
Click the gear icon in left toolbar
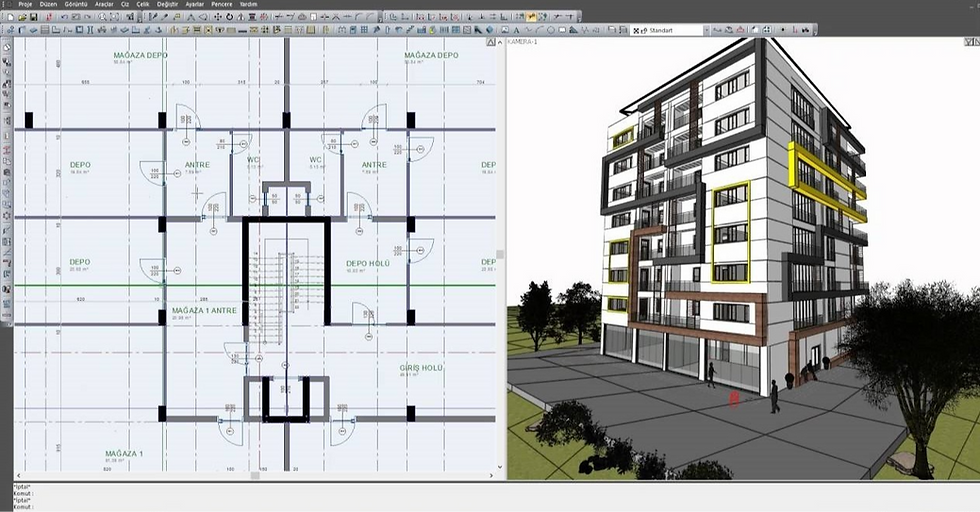[x=8, y=216]
